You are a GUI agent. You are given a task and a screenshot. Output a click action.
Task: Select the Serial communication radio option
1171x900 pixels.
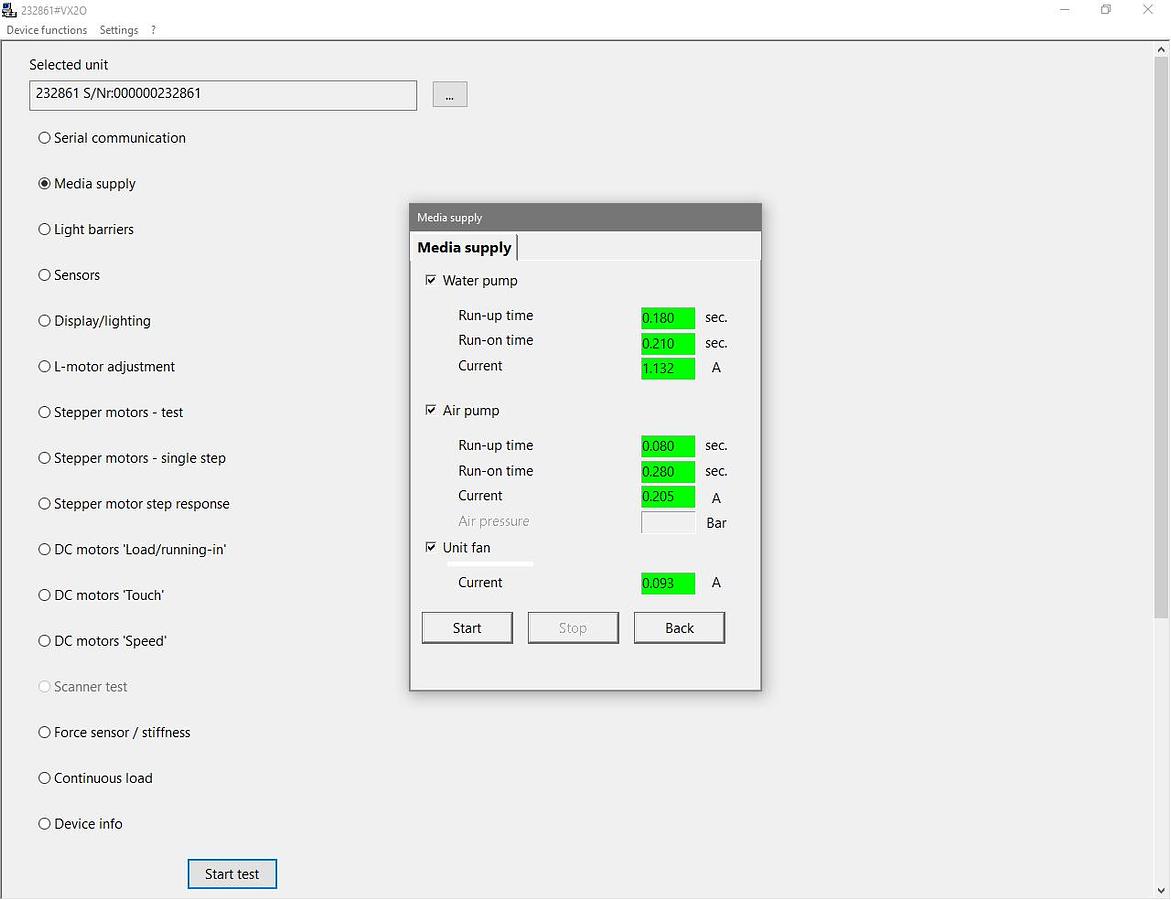(x=45, y=138)
